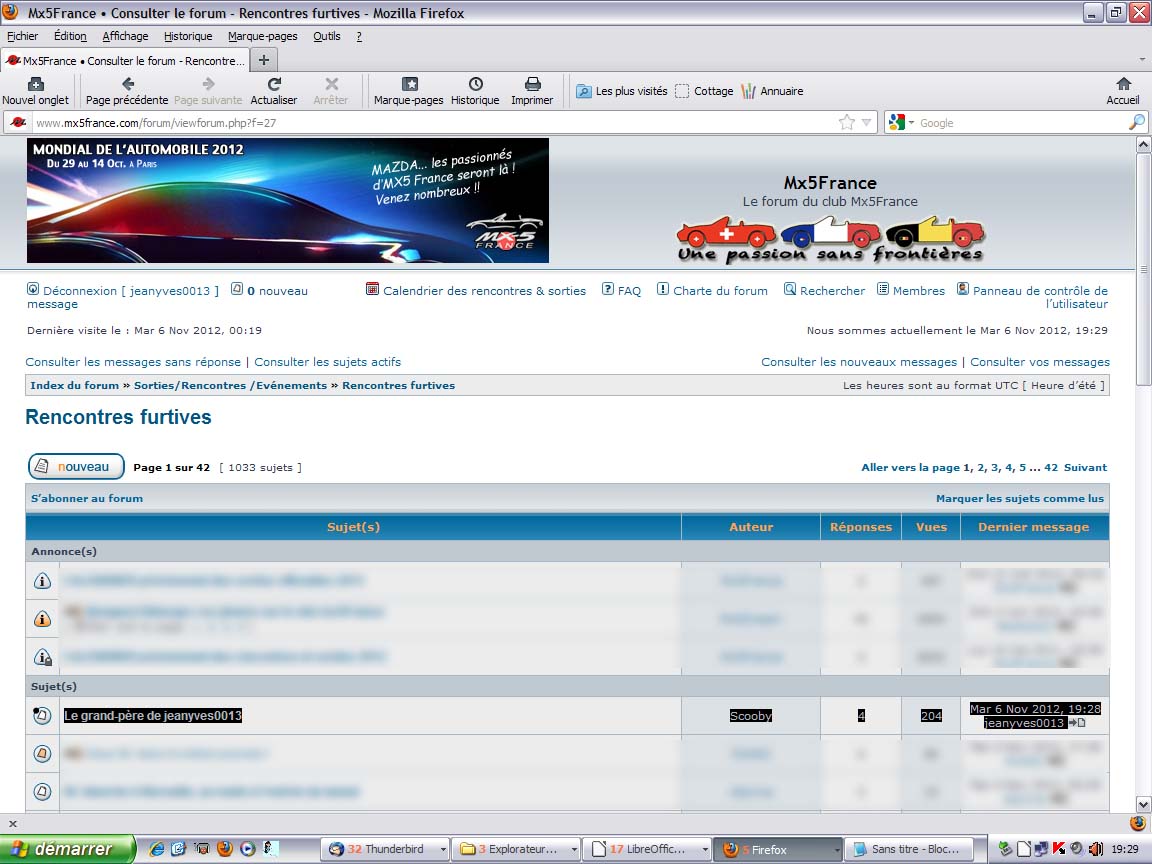Open the Outils menu

click(326, 36)
